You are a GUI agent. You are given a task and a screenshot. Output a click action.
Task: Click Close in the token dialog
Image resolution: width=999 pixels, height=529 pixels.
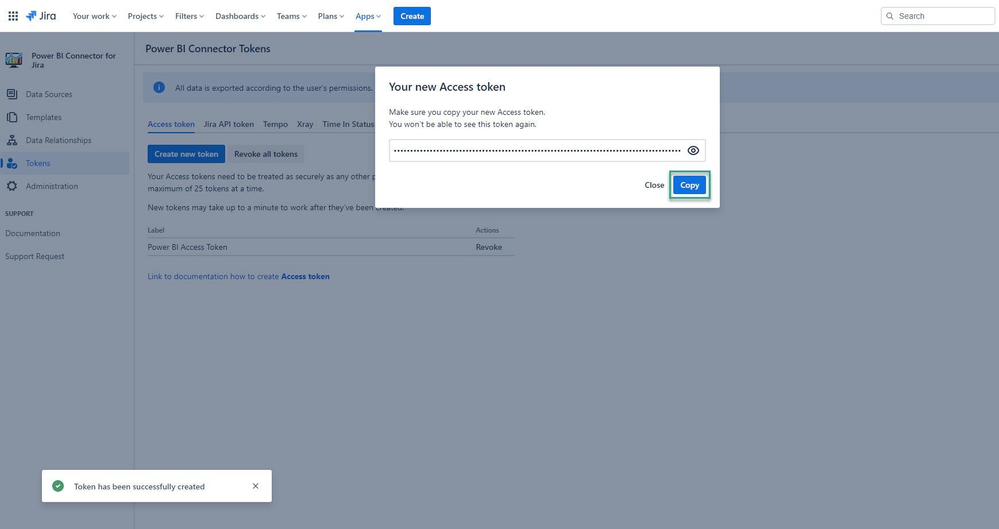coord(654,185)
